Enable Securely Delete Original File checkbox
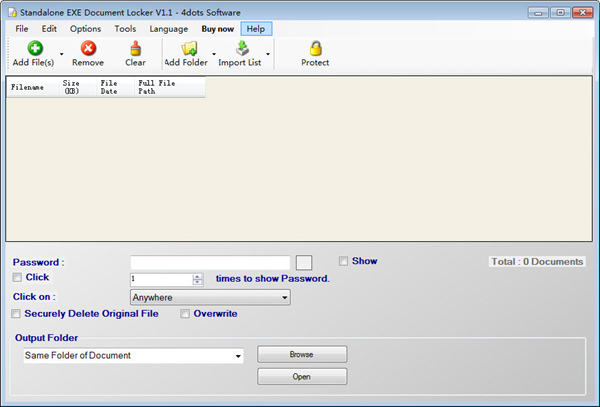The image size is (600, 407). (16, 314)
